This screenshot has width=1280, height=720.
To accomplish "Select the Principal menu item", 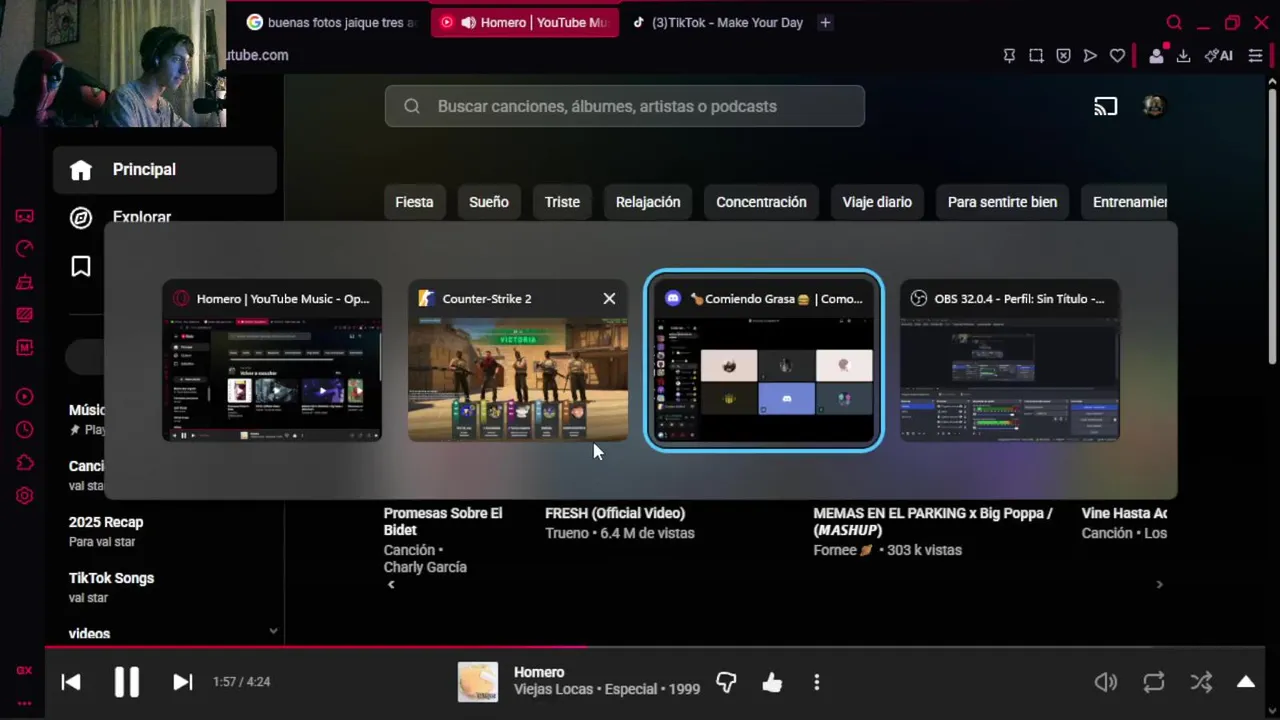I will point(165,170).
